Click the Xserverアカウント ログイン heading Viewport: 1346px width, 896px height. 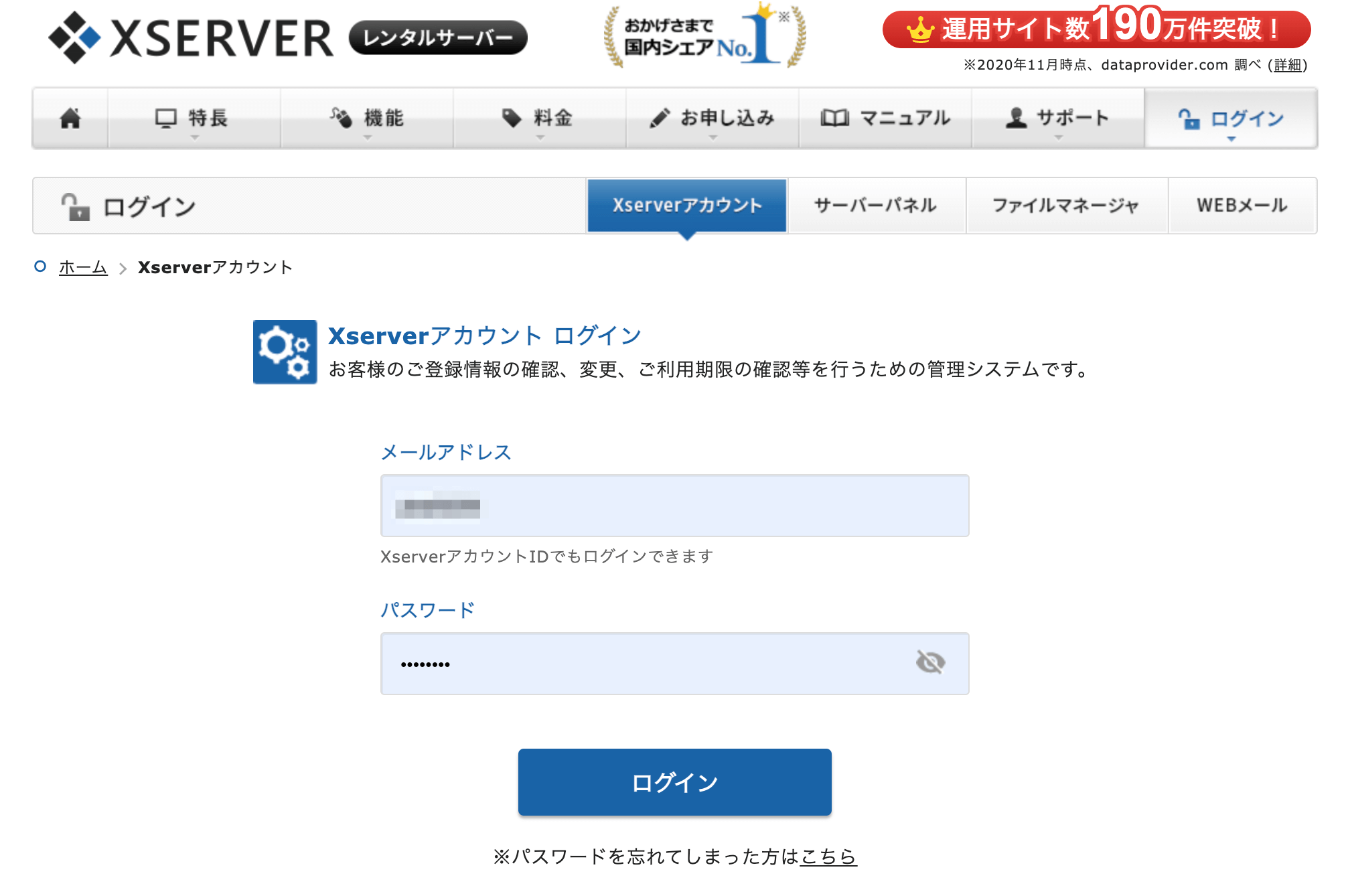pos(485,335)
